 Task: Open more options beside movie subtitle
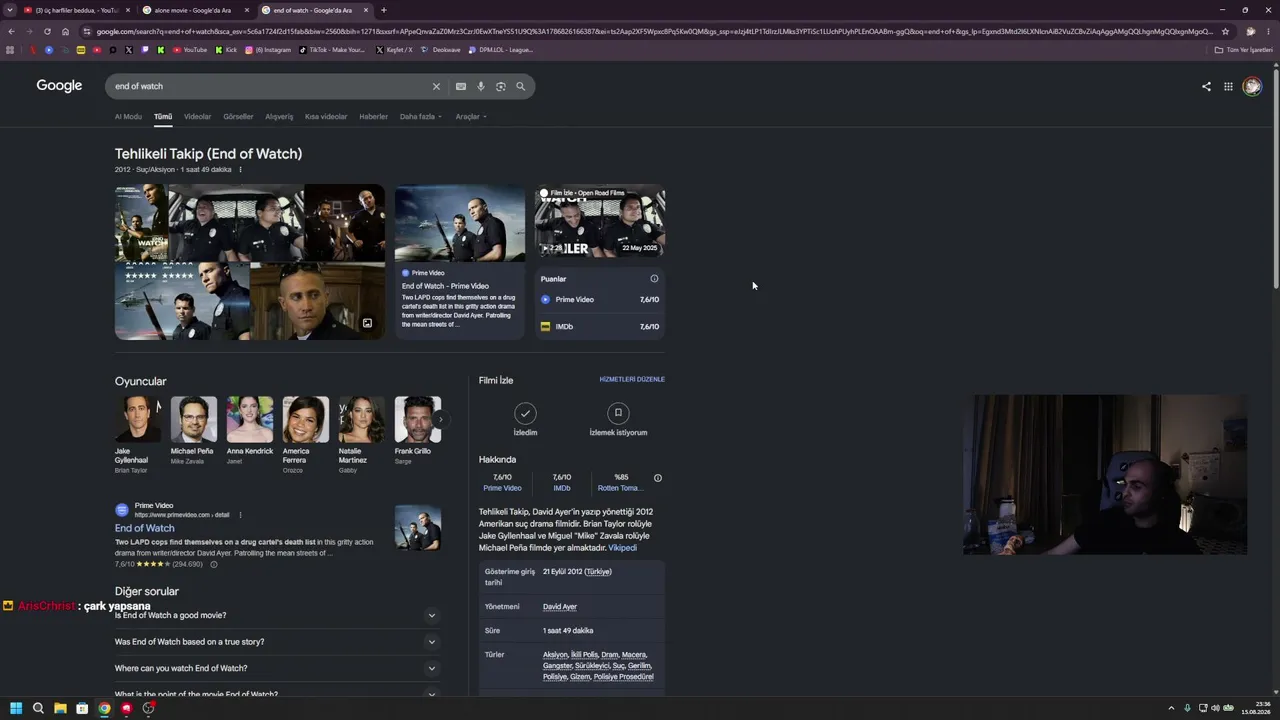coord(240,170)
